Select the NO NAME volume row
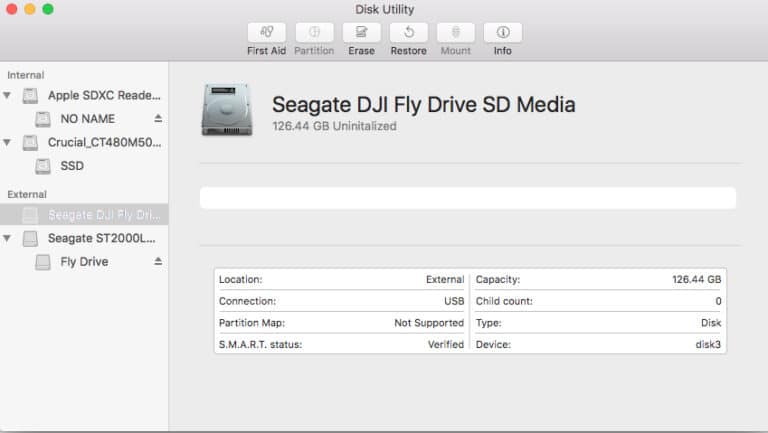This screenshot has width=768, height=433. click(84, 119)
